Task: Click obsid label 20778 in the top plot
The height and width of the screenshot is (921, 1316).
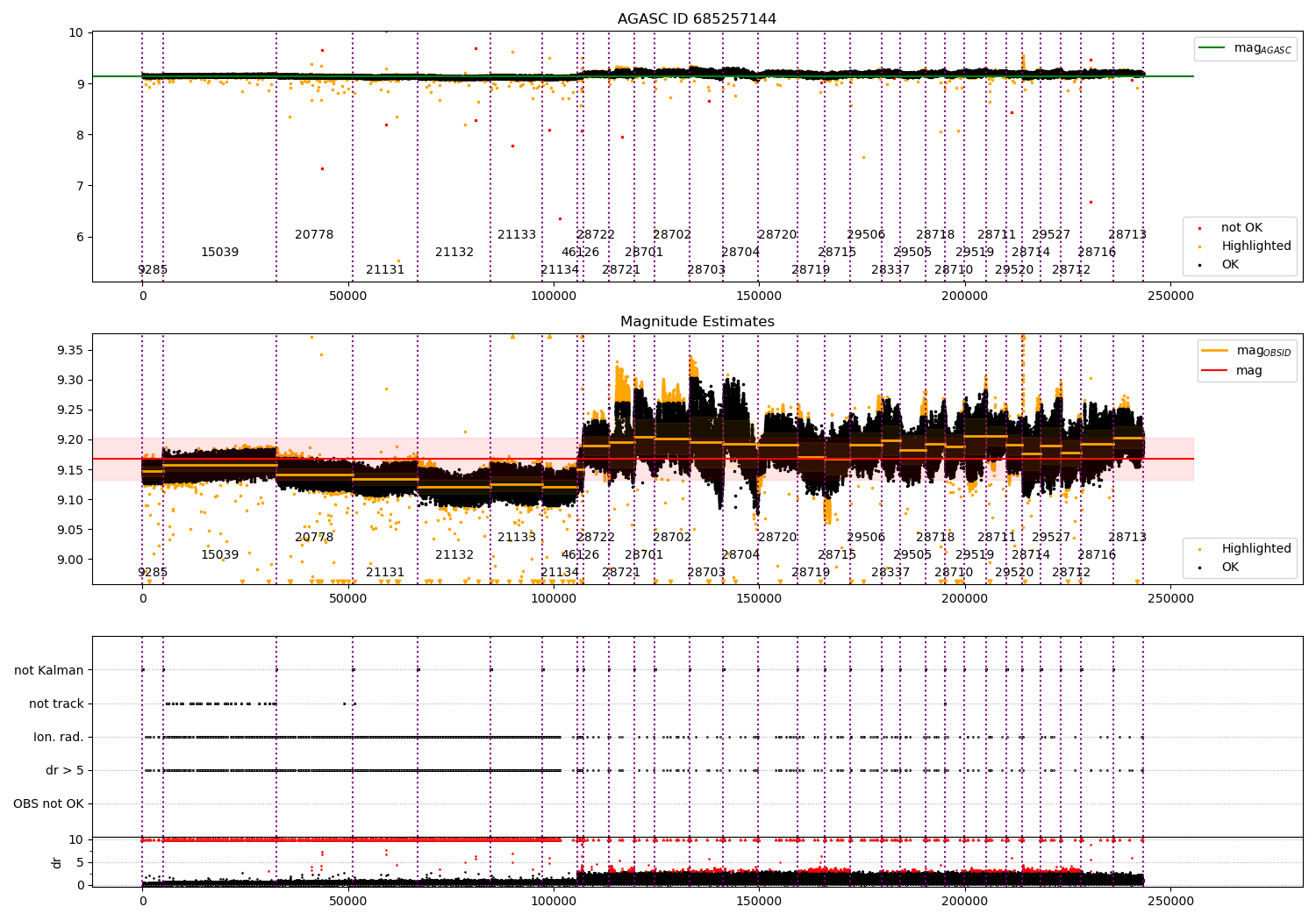Action: click(314, 234)
